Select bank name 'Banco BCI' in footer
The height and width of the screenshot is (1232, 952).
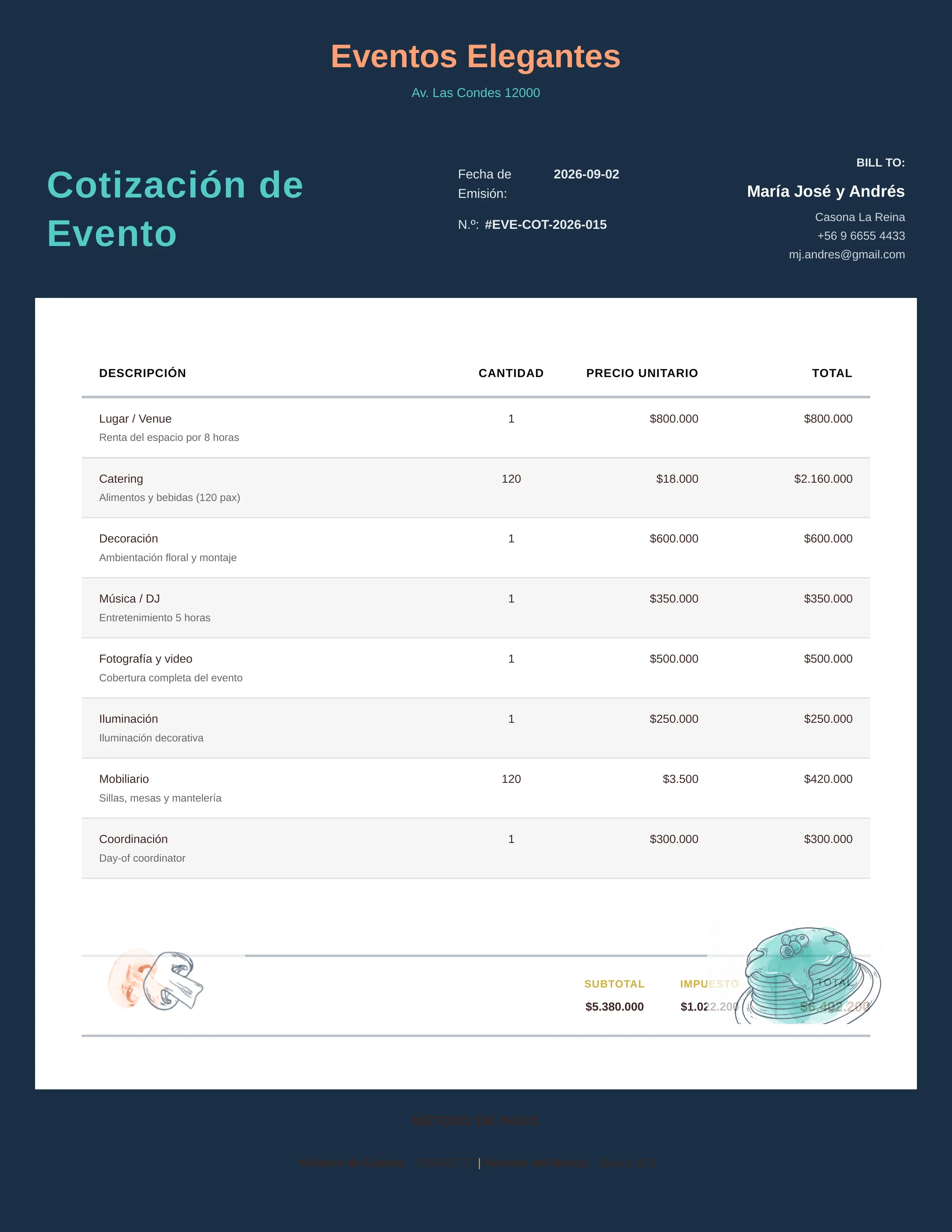click(627, 1163)
